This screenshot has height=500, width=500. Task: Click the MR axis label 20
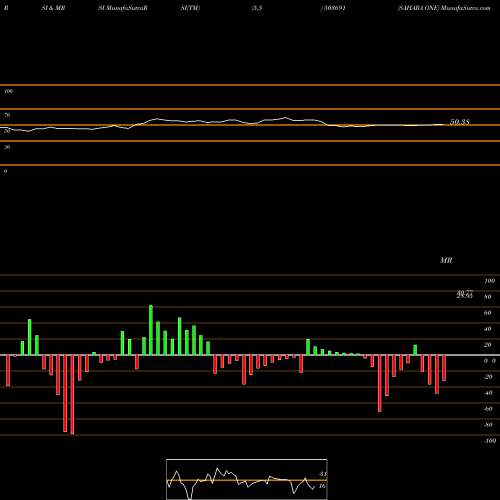487,345
